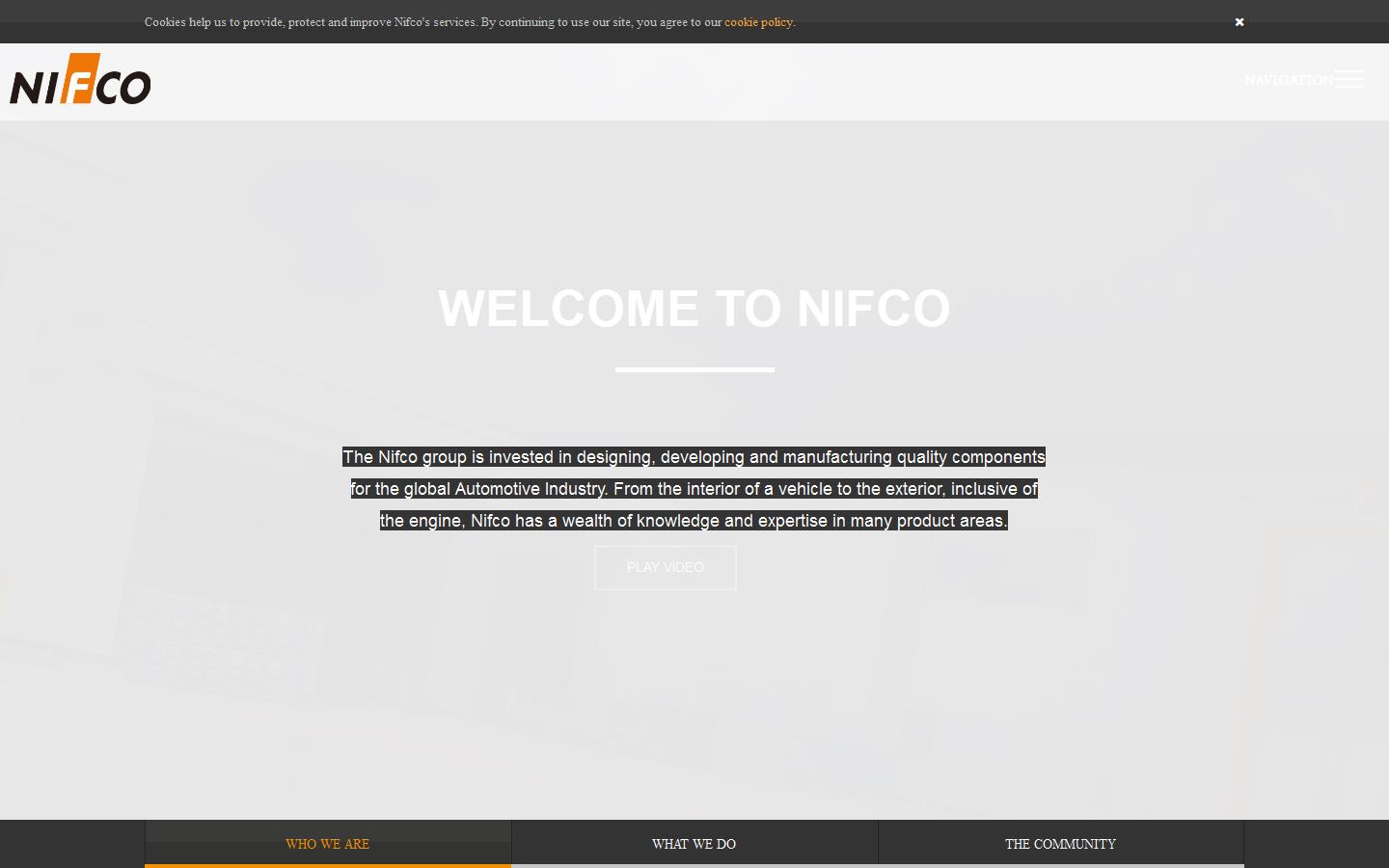Image resolution: width=1389 pixels, height=868 pixels.
Task: Select the orange F in the Nifco logo
Action: (x=80, y=77)
